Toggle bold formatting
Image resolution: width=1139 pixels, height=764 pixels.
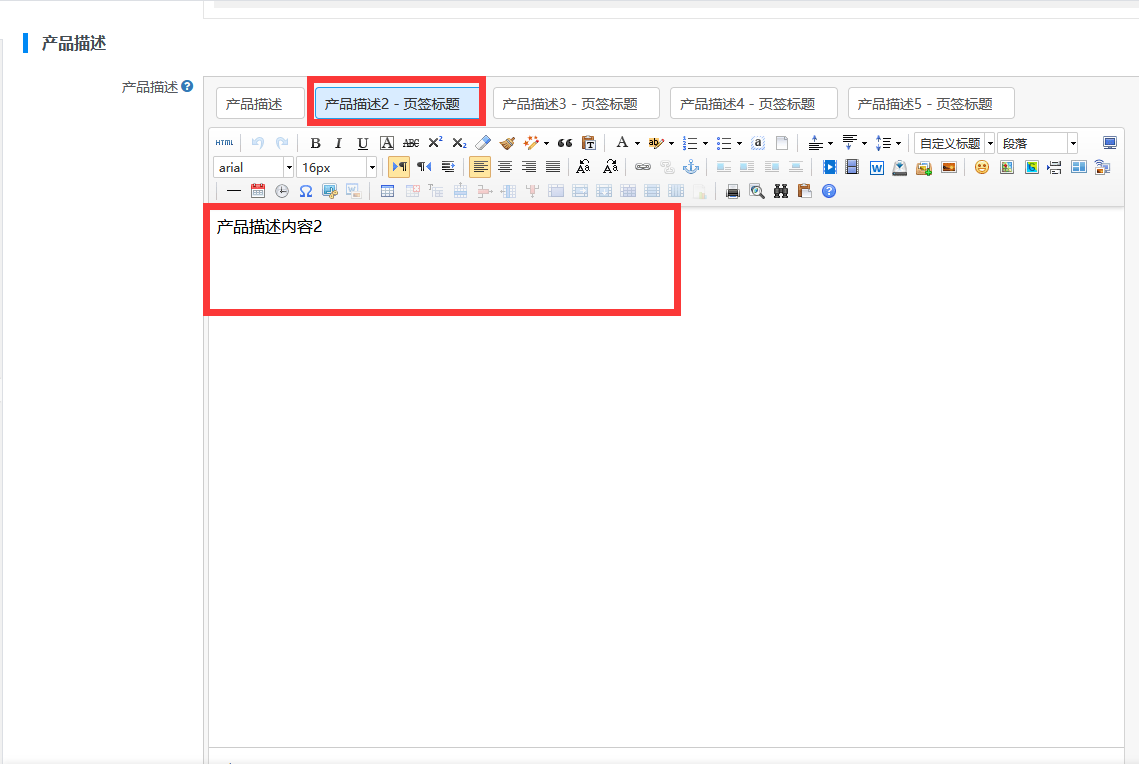tap(315, 143)
